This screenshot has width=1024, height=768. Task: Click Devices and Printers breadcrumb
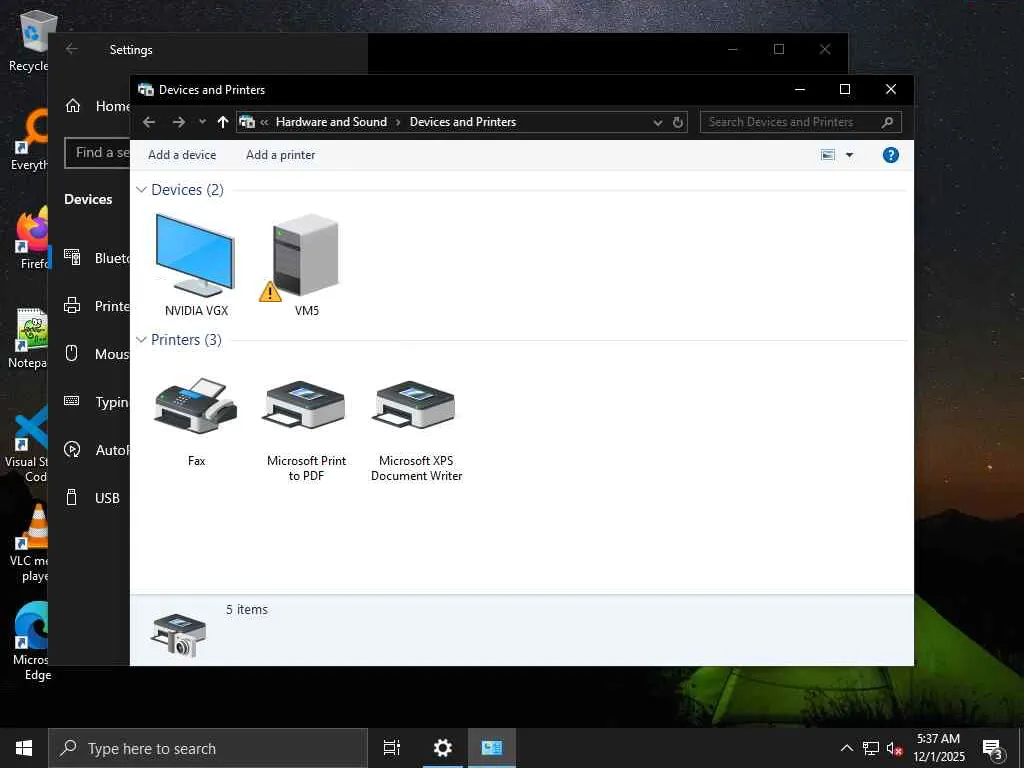[463, 122]
